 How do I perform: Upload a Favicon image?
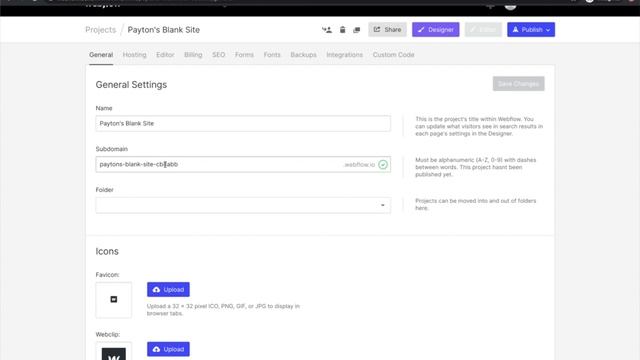point(168,289)
